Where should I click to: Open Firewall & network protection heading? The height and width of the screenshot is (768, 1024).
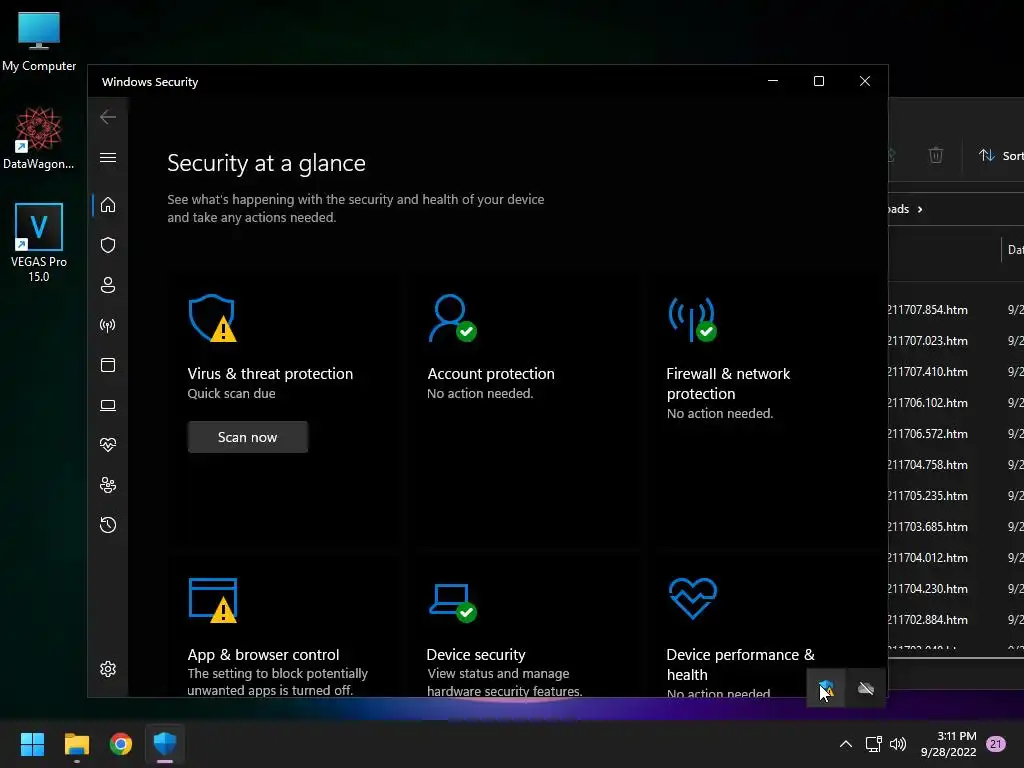coord(728,383)
